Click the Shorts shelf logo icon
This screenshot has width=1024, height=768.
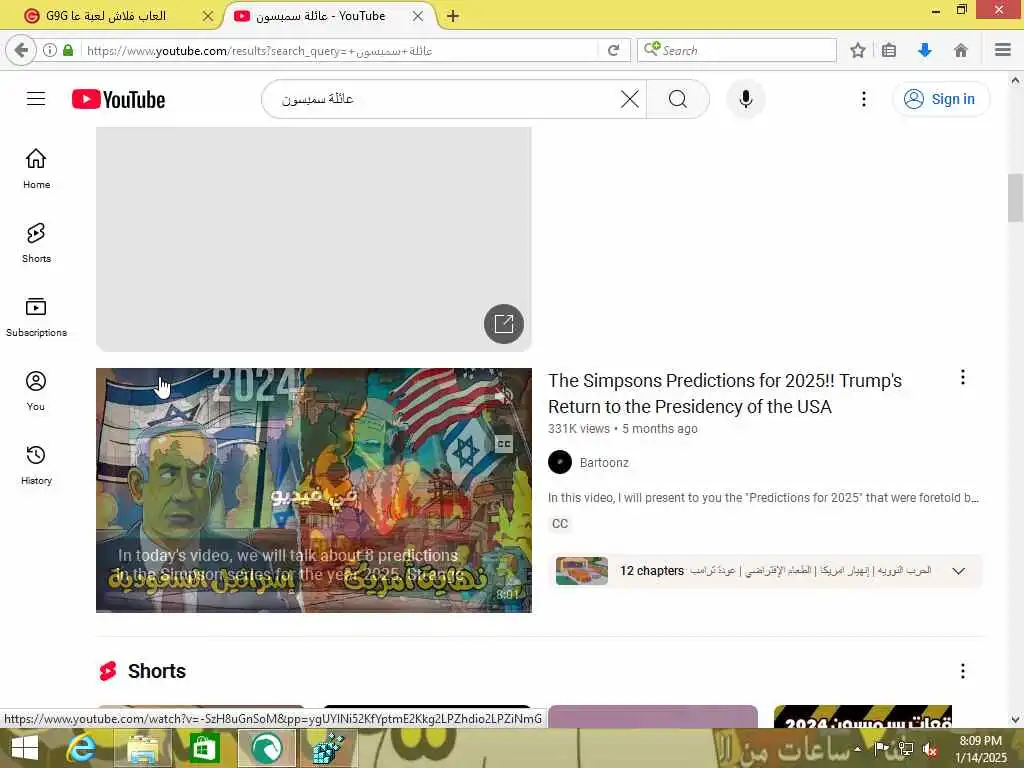108,671
